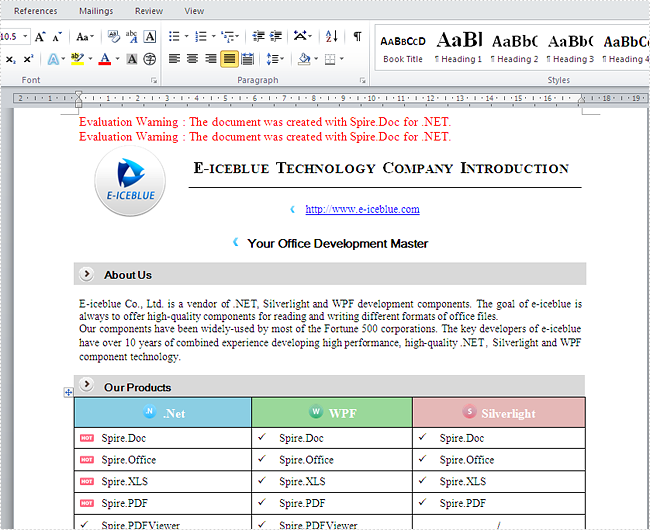Expand the Numbering dropdown arrow
650x530 pixels.
click(213, 36)
